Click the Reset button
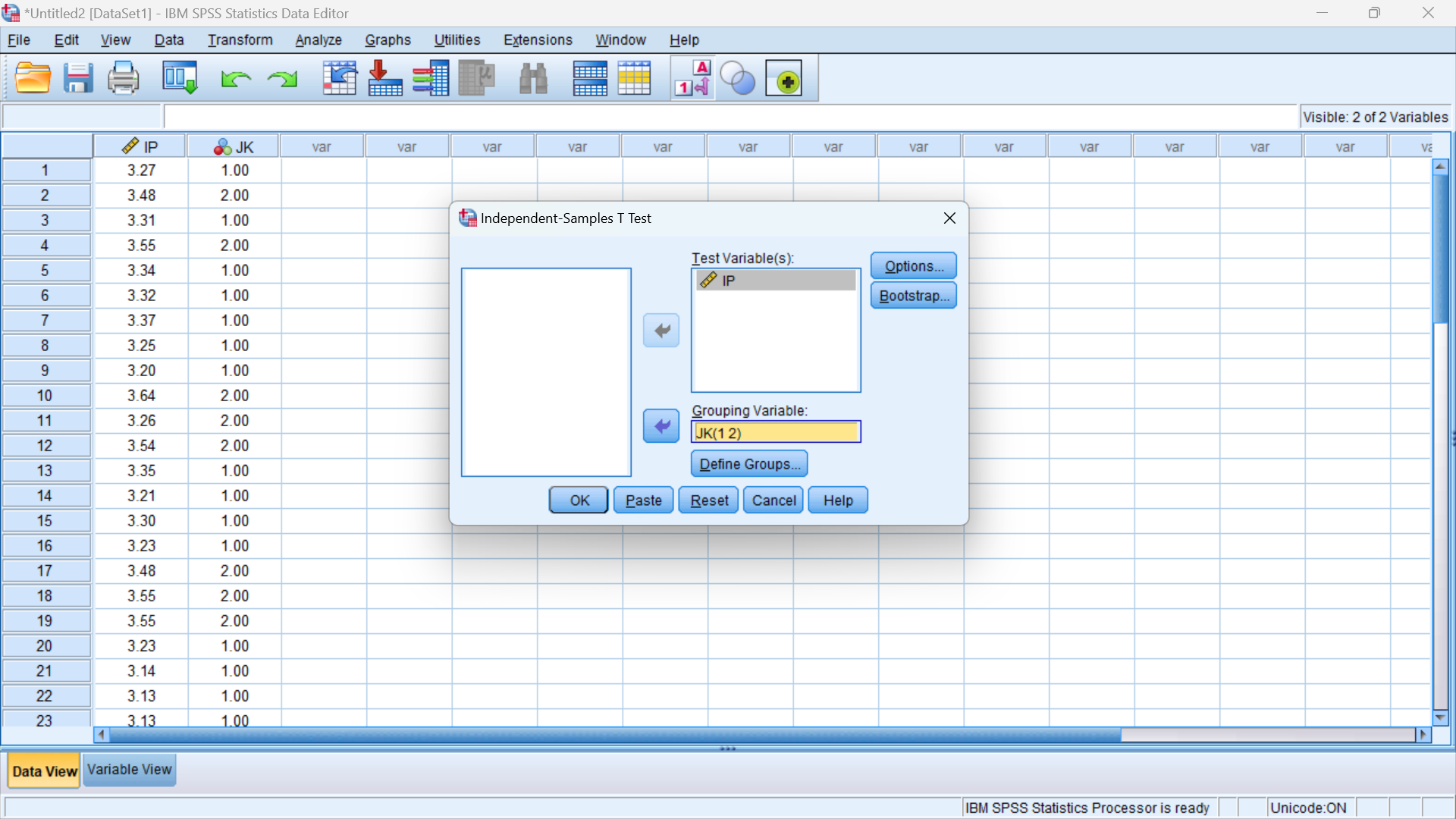 coord(709,500)
